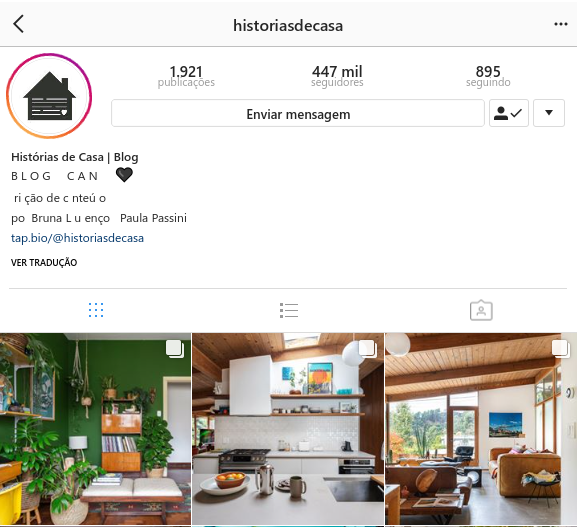Send a message to historiasdecasa
Image resolution: width=577 pixels, height=527 pixels.
point(298,113)
